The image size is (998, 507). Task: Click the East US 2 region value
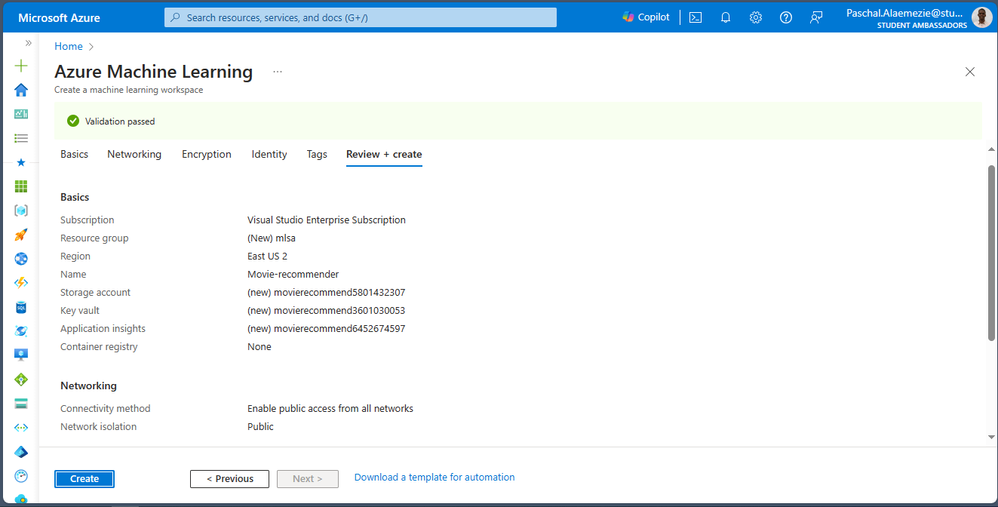(x=267, y=256)
